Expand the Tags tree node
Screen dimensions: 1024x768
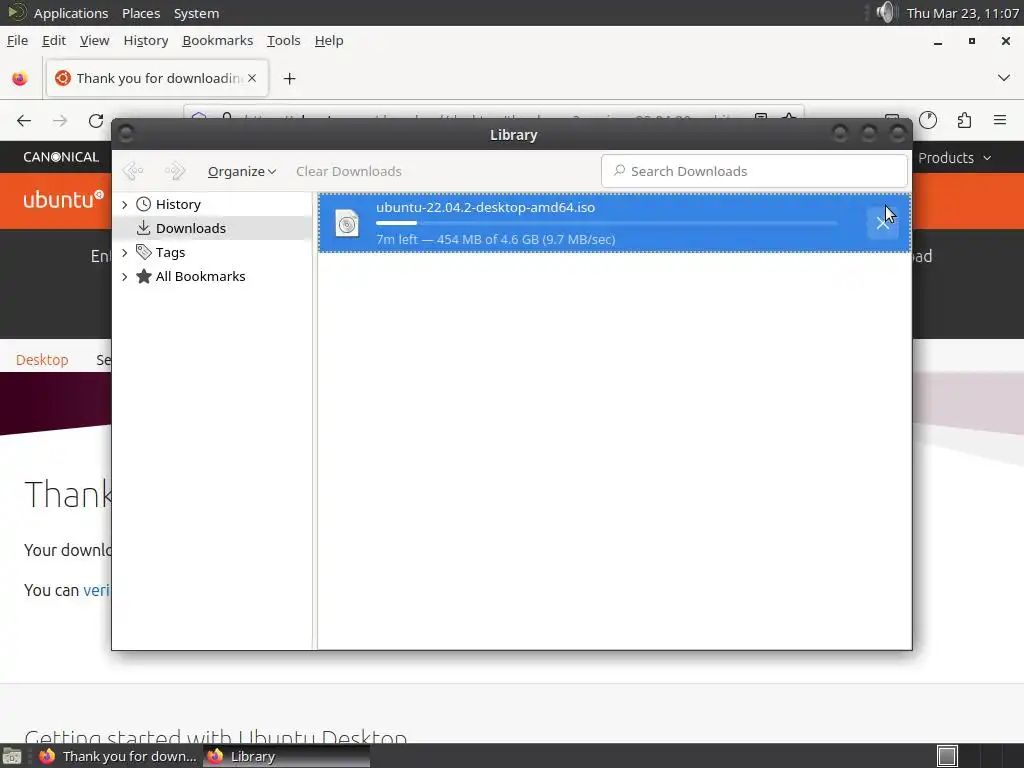(125, 252)
